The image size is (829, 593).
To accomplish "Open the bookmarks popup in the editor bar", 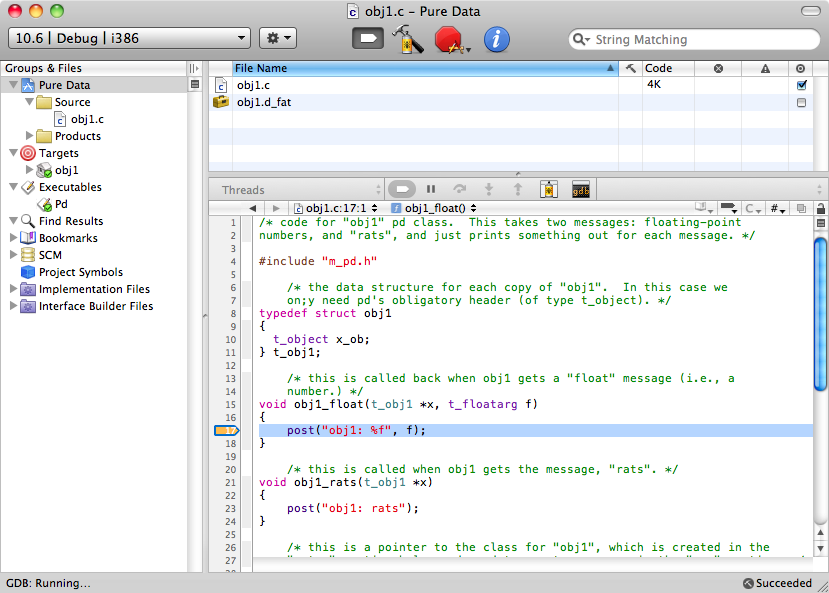I will 705,208.
